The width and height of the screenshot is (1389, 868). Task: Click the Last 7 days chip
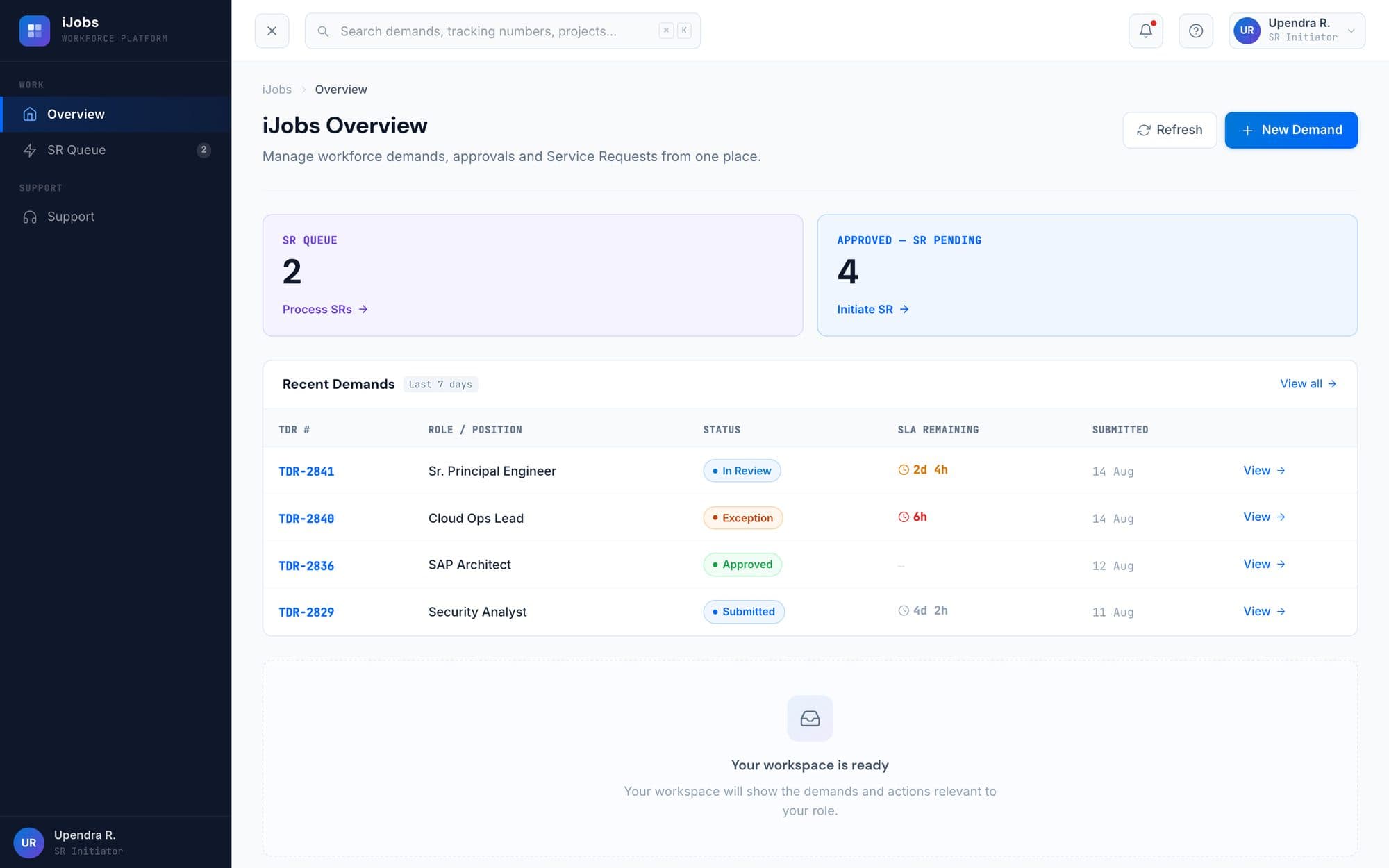pyautogui.click(x=440, y=384)
